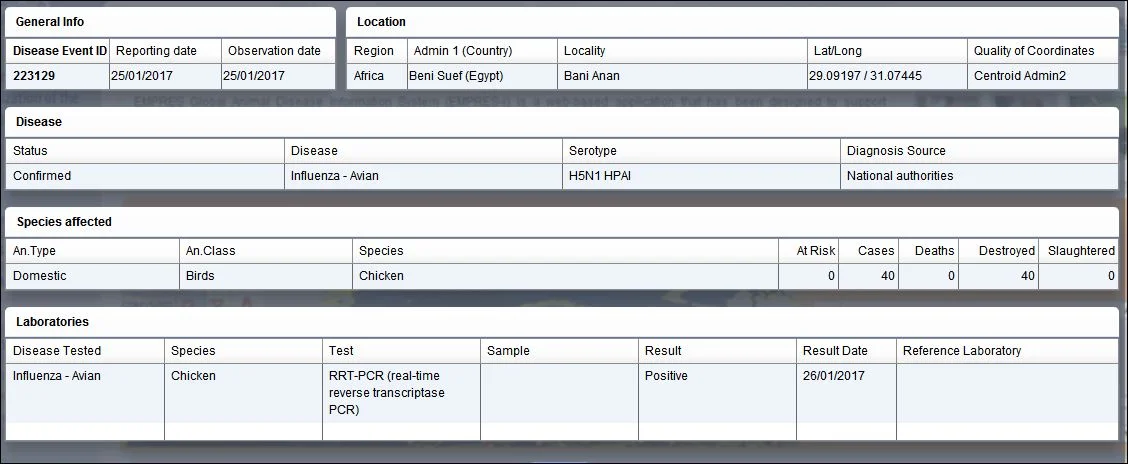Click the Influenza - Avian disease cell

423,176
